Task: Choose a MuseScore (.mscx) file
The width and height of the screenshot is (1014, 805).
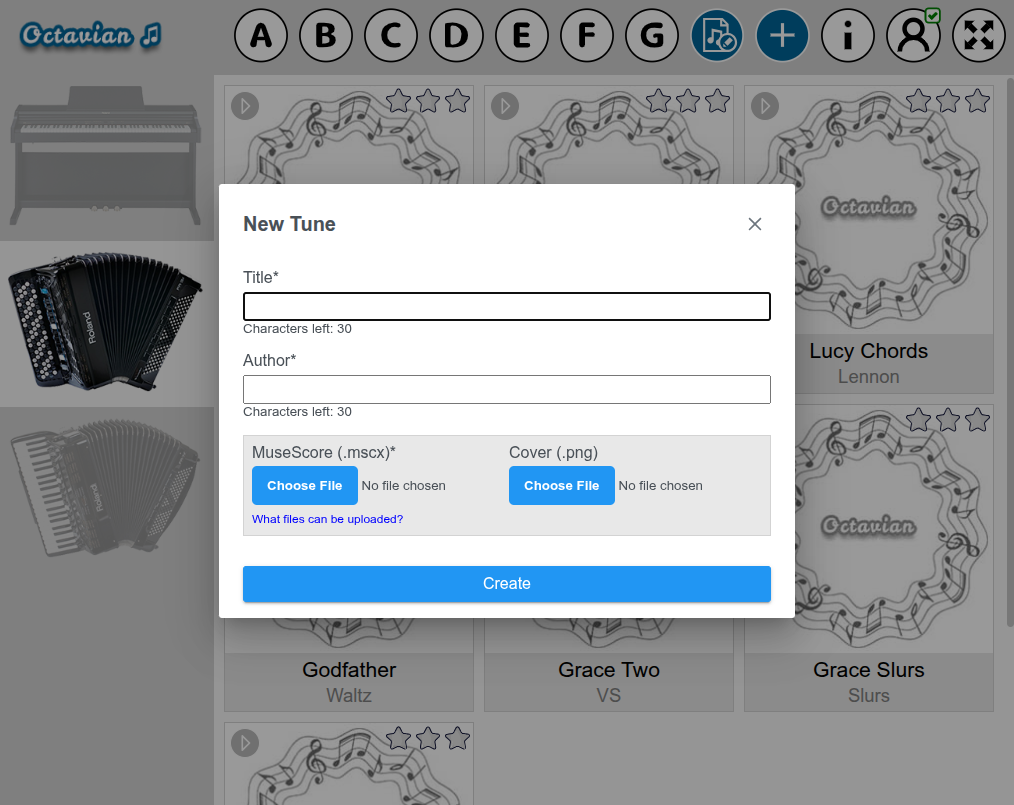Action: (304, 485)
